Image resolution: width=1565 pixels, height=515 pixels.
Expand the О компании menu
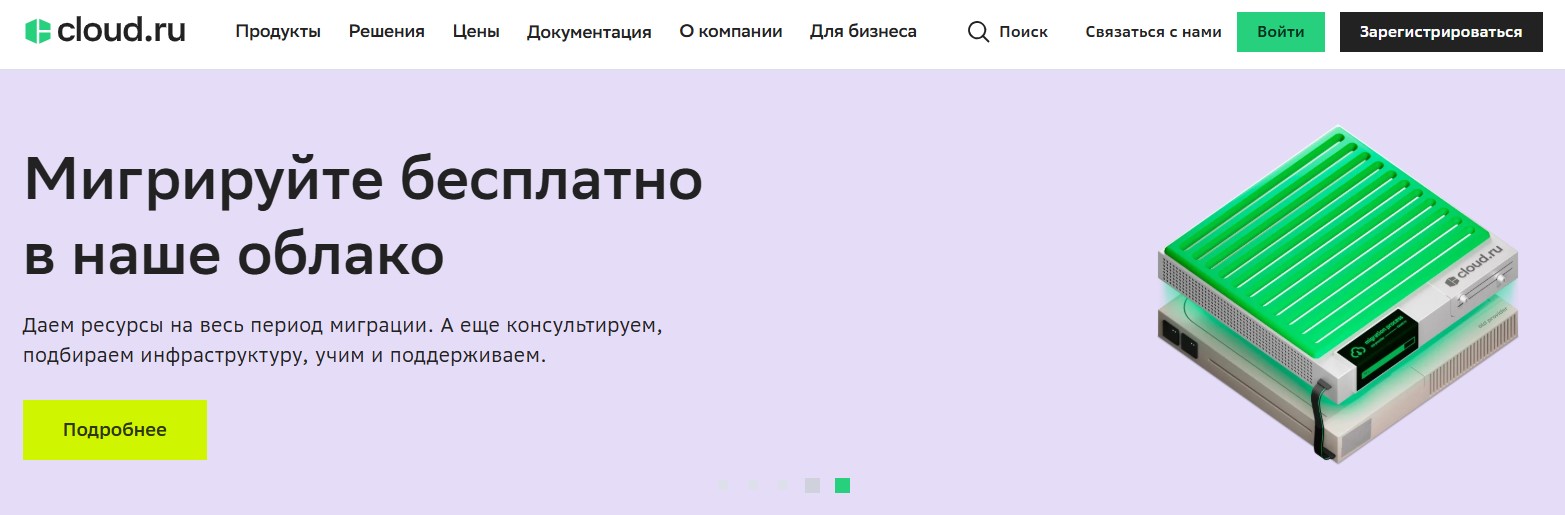click(x=730, y=32)
